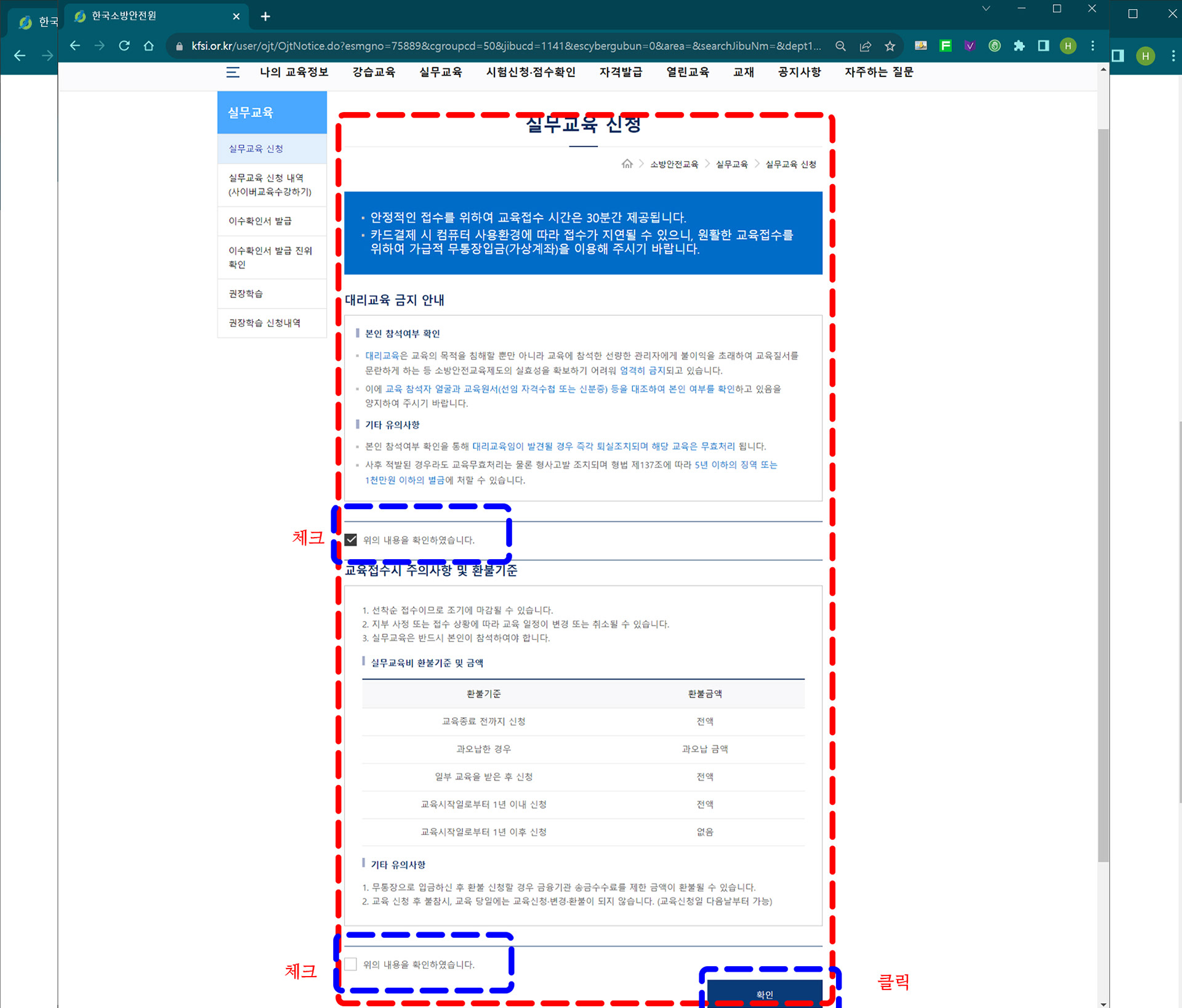Uncheck the first 위의 내용을 확인하였습니다 checkbox

tap(351, 540)
